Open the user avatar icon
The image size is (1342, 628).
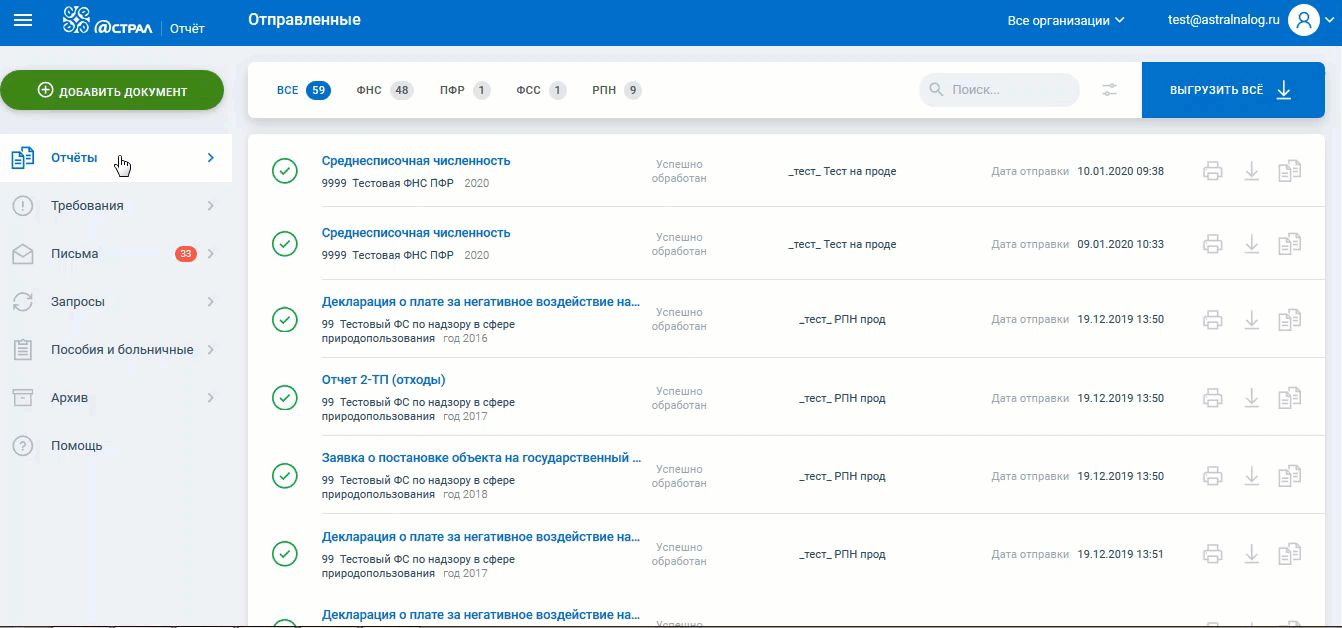[1304, 20]
